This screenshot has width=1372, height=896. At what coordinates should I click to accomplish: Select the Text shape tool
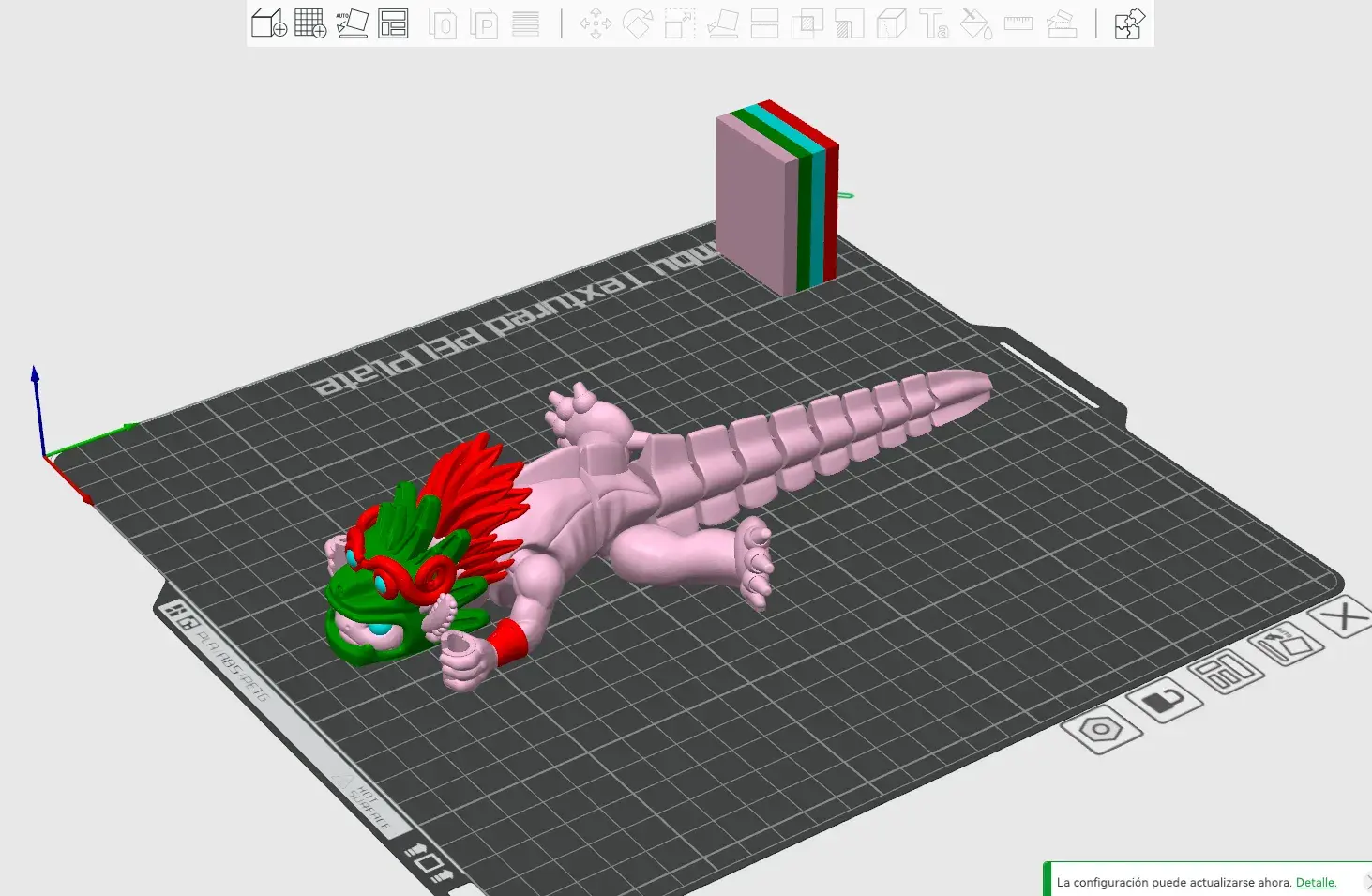(x=934, y=23)
